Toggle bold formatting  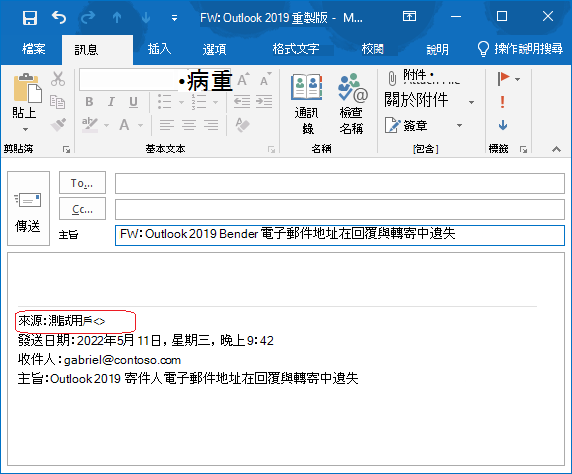[89, 102]
